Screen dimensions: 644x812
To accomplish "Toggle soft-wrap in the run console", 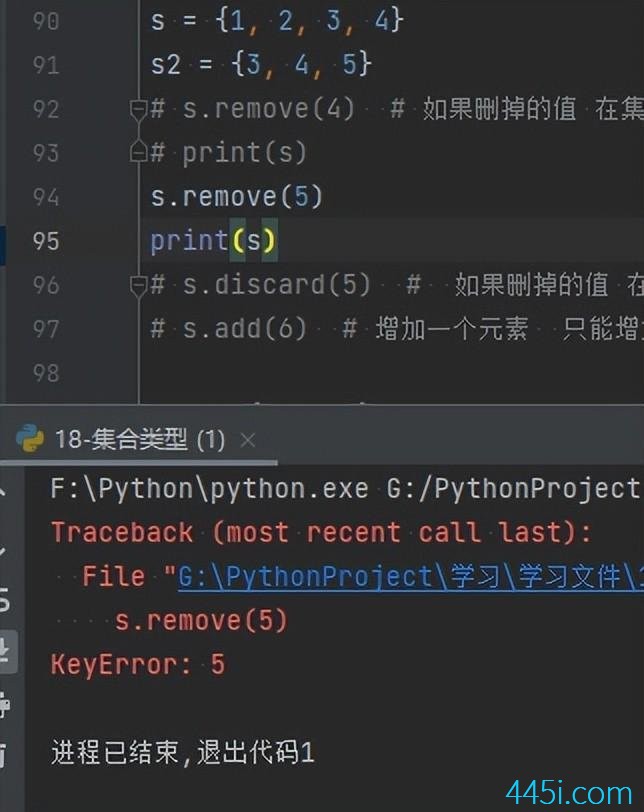I will point(4,600).
